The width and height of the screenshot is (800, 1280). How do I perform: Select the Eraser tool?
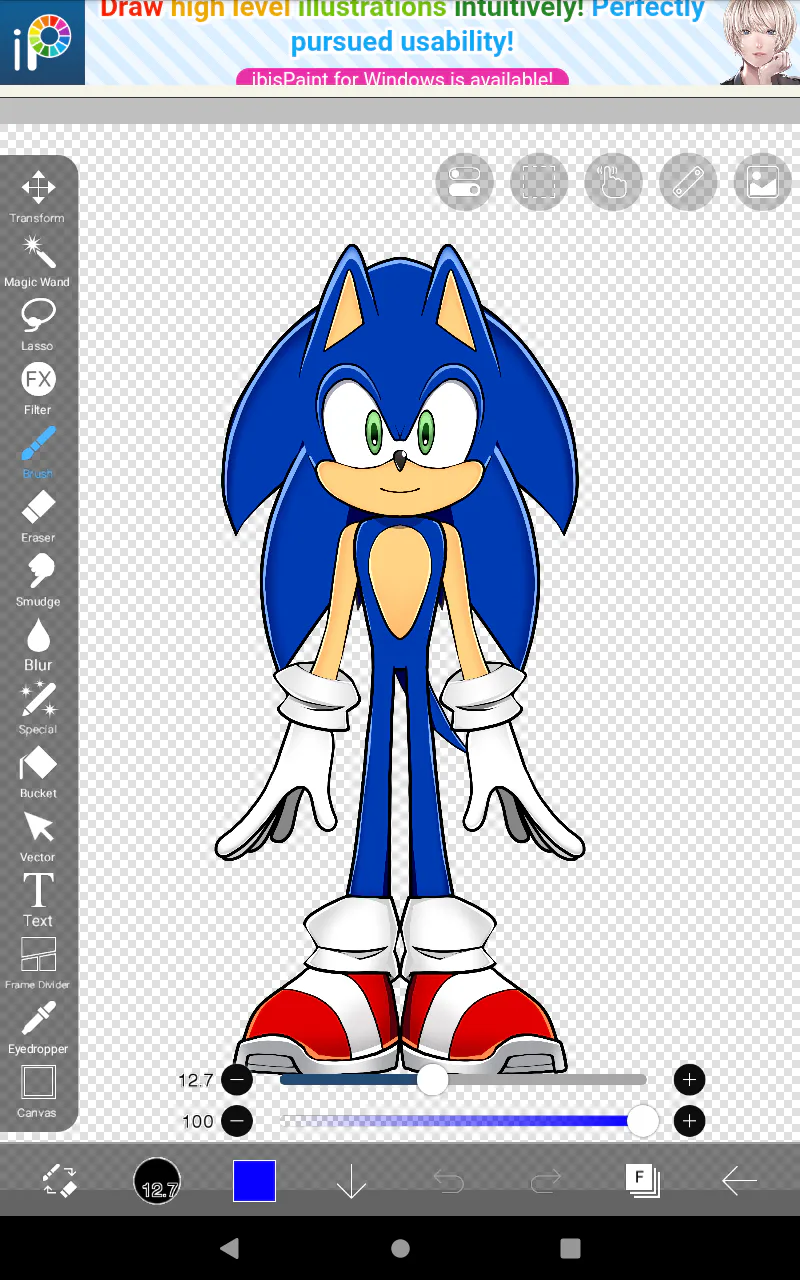38,516
